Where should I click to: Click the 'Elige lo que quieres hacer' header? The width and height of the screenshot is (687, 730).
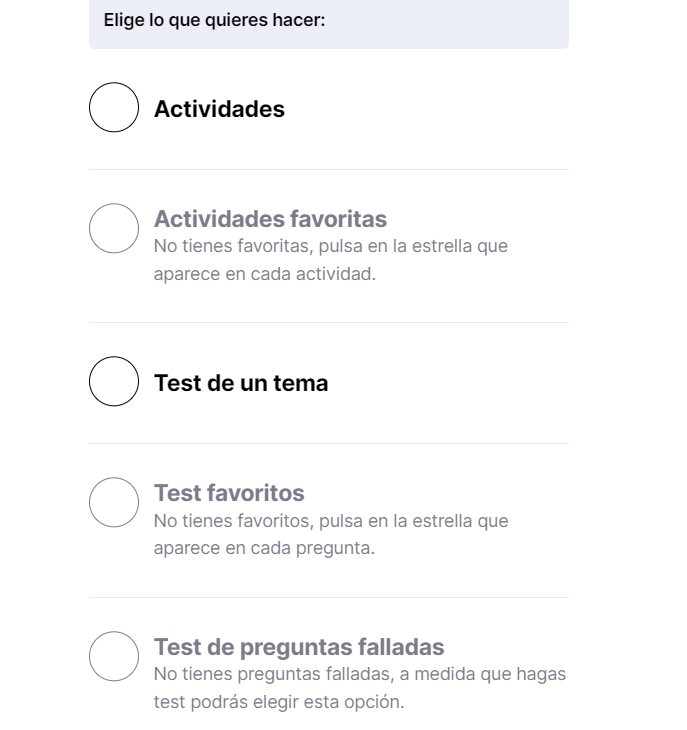click(x=215, y=20)
